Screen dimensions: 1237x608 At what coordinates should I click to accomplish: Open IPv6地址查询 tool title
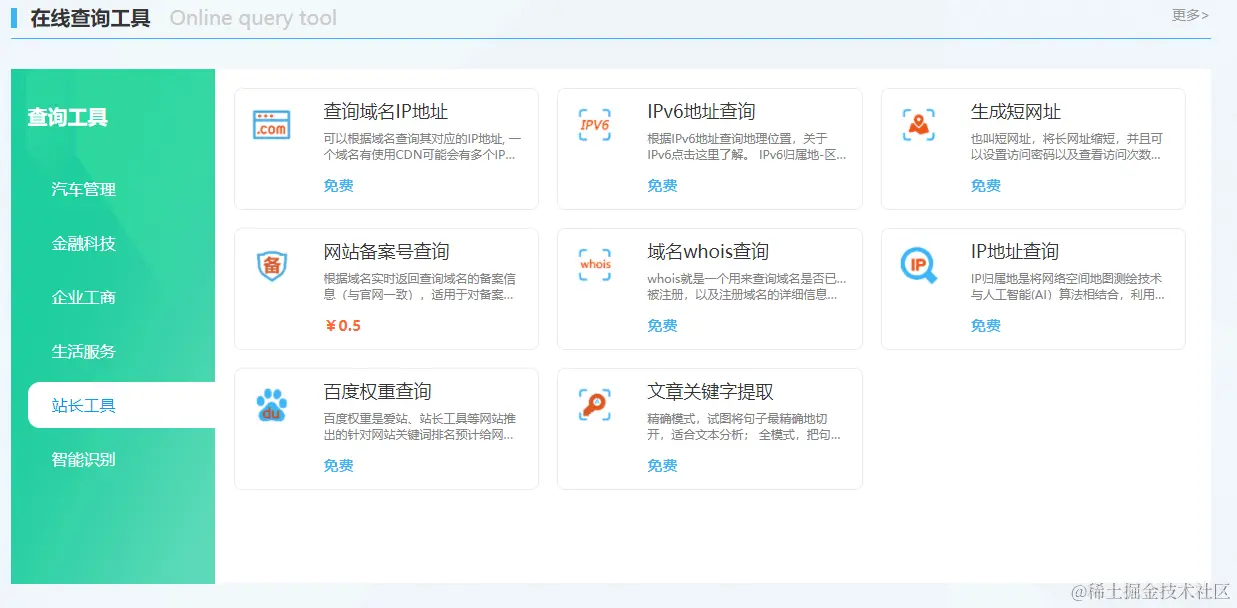coord(701,111)
